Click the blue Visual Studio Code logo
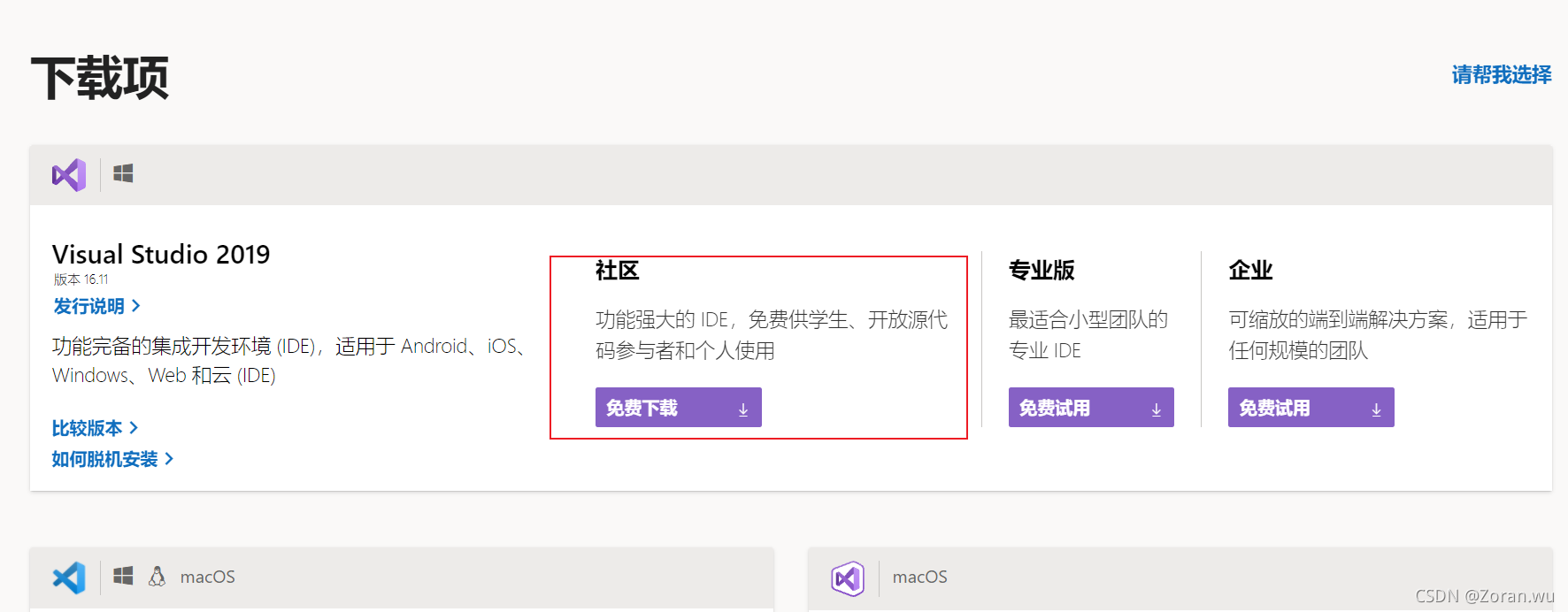 tap(69, 578)
